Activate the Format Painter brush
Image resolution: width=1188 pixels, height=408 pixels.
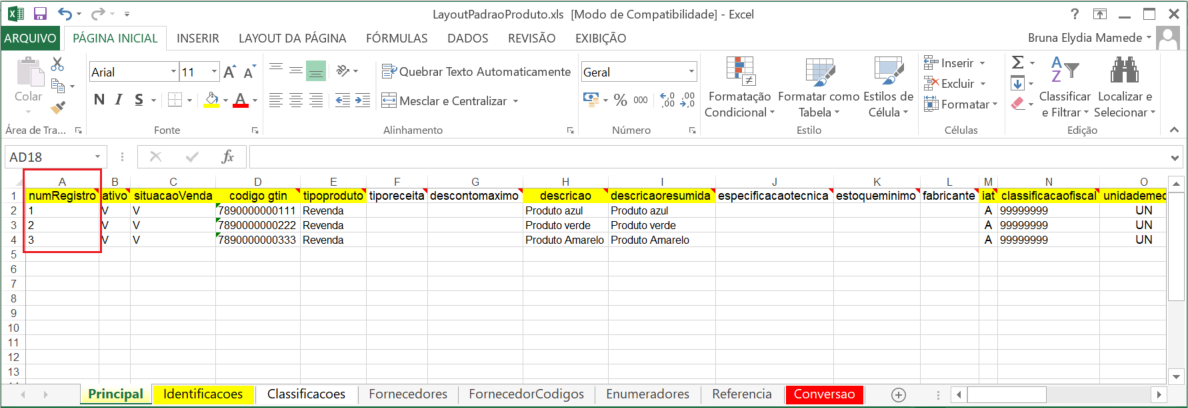click(x=58, y=106)
